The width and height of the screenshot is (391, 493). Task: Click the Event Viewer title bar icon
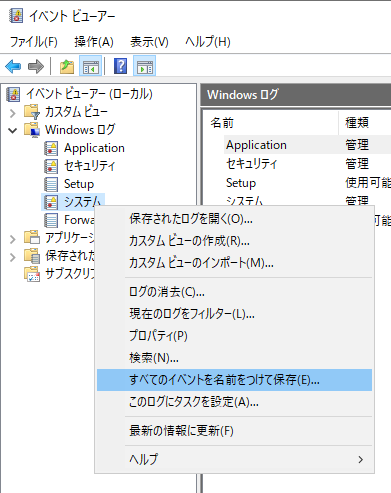(x=16, y=15)
